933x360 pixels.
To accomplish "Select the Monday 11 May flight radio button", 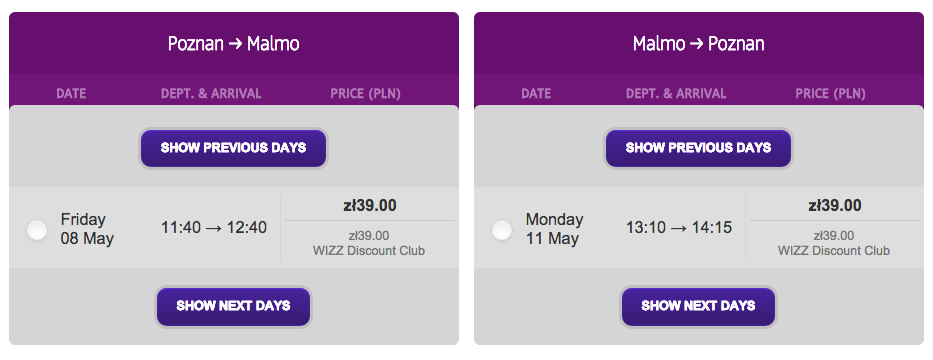I will click(x=502, y=230).
